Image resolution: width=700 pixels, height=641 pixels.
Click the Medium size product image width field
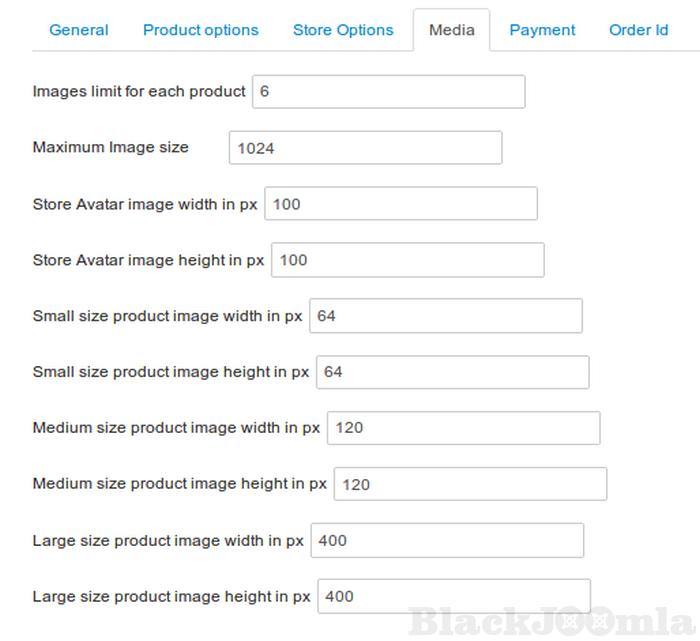pos(463,428)
